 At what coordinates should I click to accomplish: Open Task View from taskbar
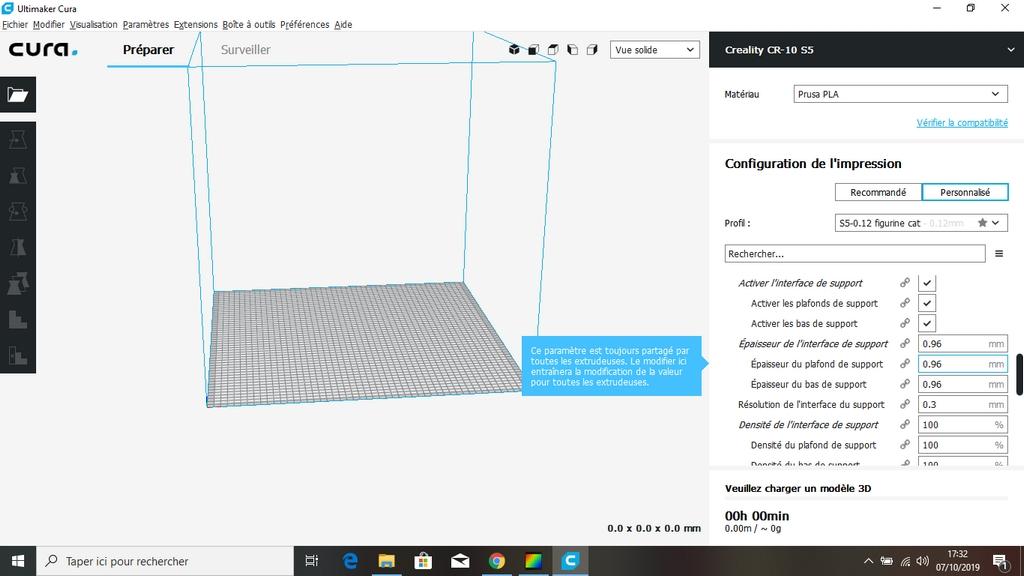pyautogui.click(x=312, y=561)
